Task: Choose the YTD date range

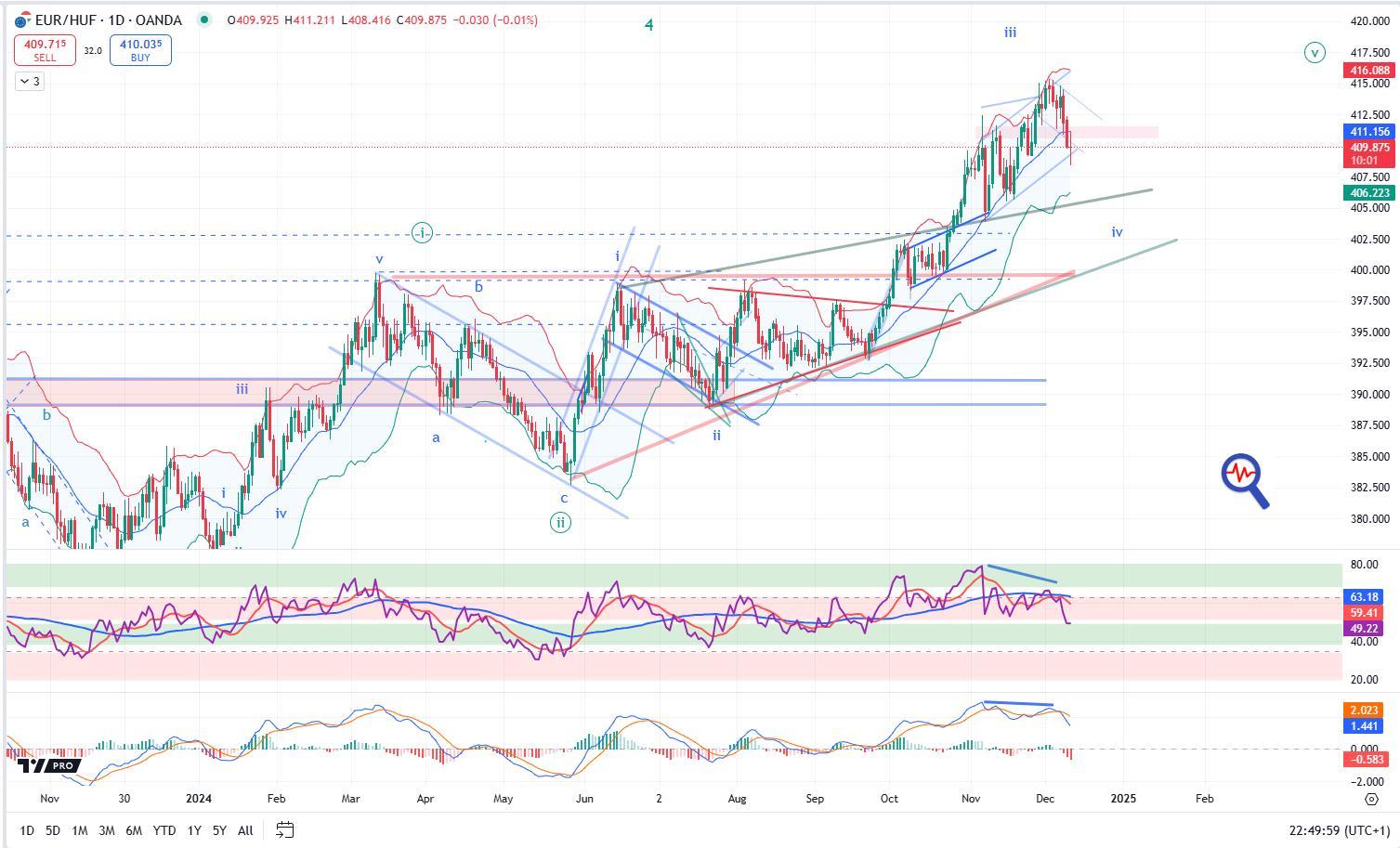Action: [x=164, y=830]
